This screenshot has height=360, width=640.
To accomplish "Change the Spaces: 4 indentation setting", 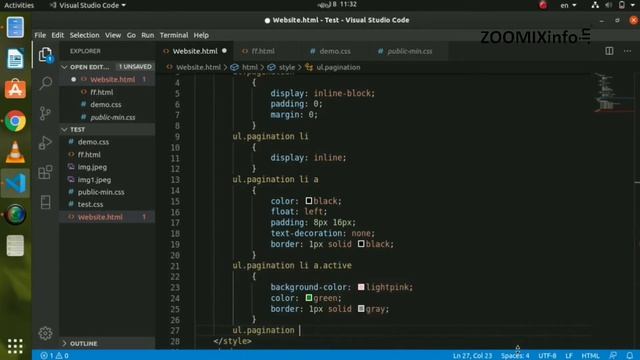I will [515, 356].
